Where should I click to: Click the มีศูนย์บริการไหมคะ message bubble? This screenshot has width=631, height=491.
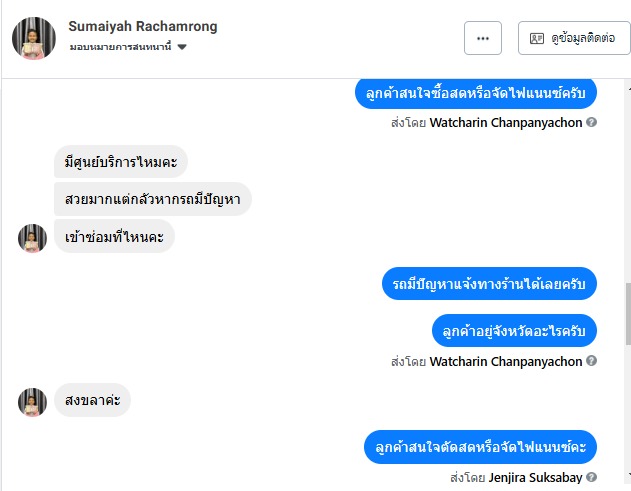[x=121, y=161]
